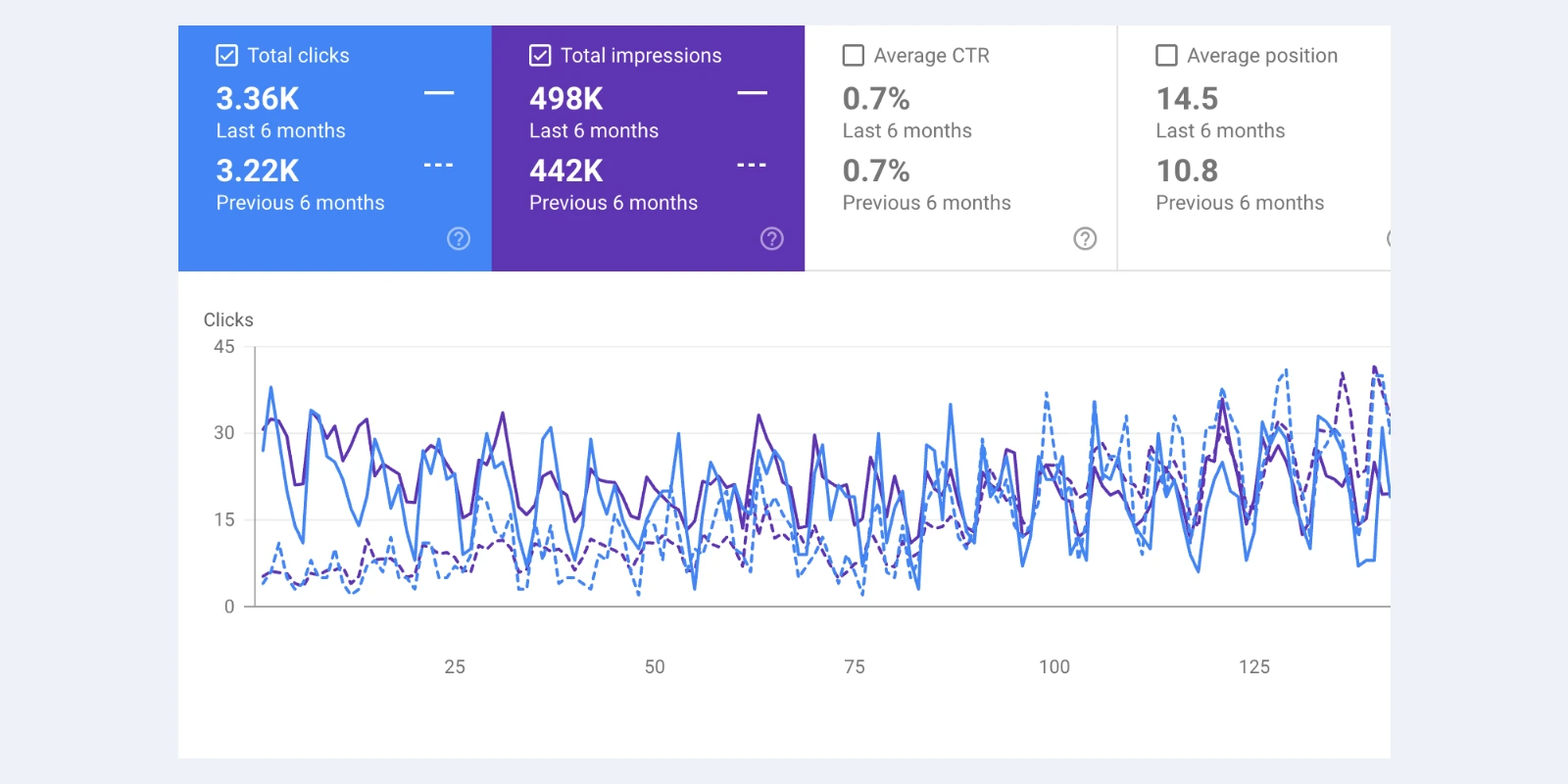Select the 3.36K clicks value

258,98
